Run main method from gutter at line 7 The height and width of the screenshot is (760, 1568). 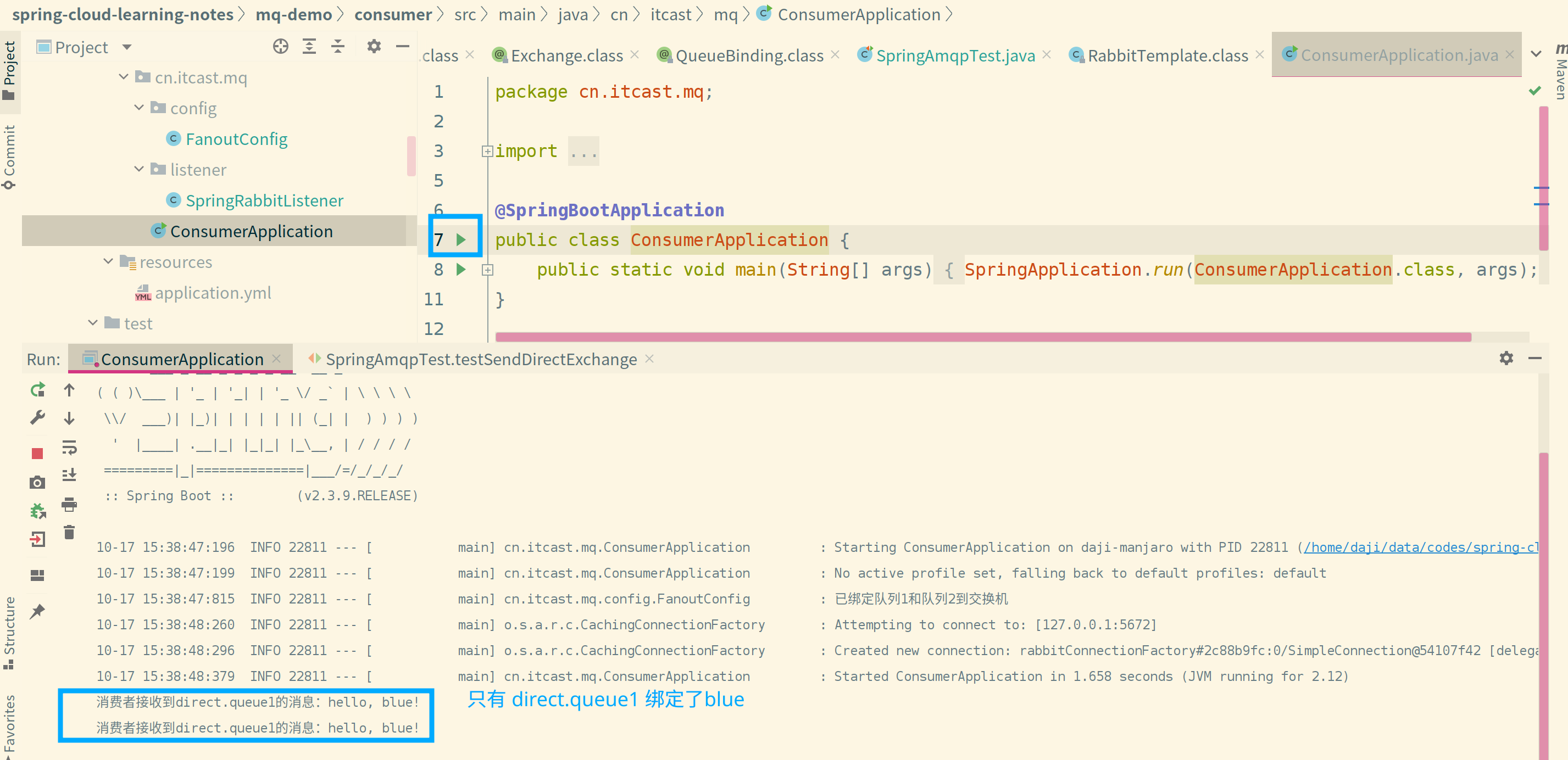click(461, 240)
